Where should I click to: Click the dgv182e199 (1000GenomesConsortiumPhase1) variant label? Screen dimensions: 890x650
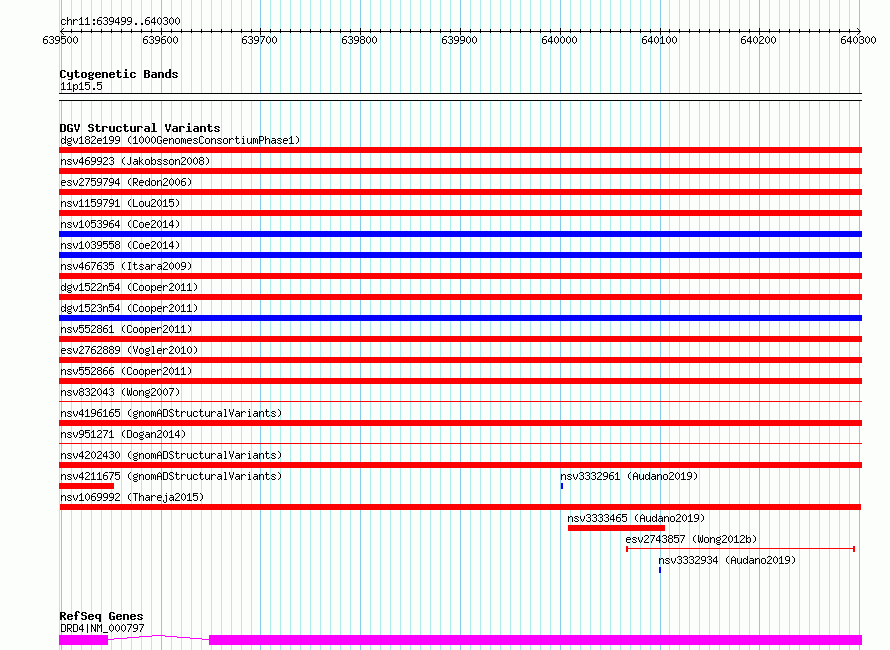(180, 140)
